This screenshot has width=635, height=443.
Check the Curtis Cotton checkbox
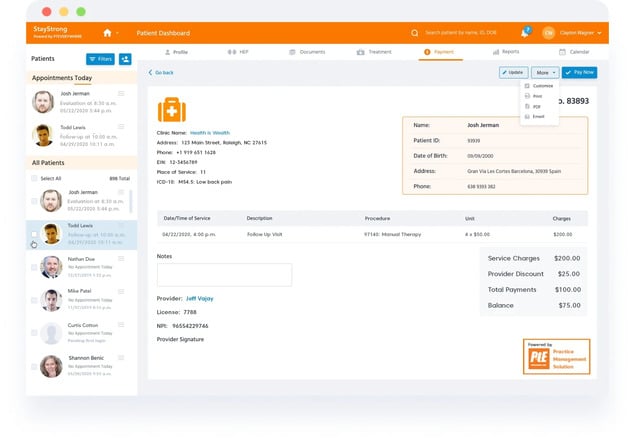(x=34, y=333)
